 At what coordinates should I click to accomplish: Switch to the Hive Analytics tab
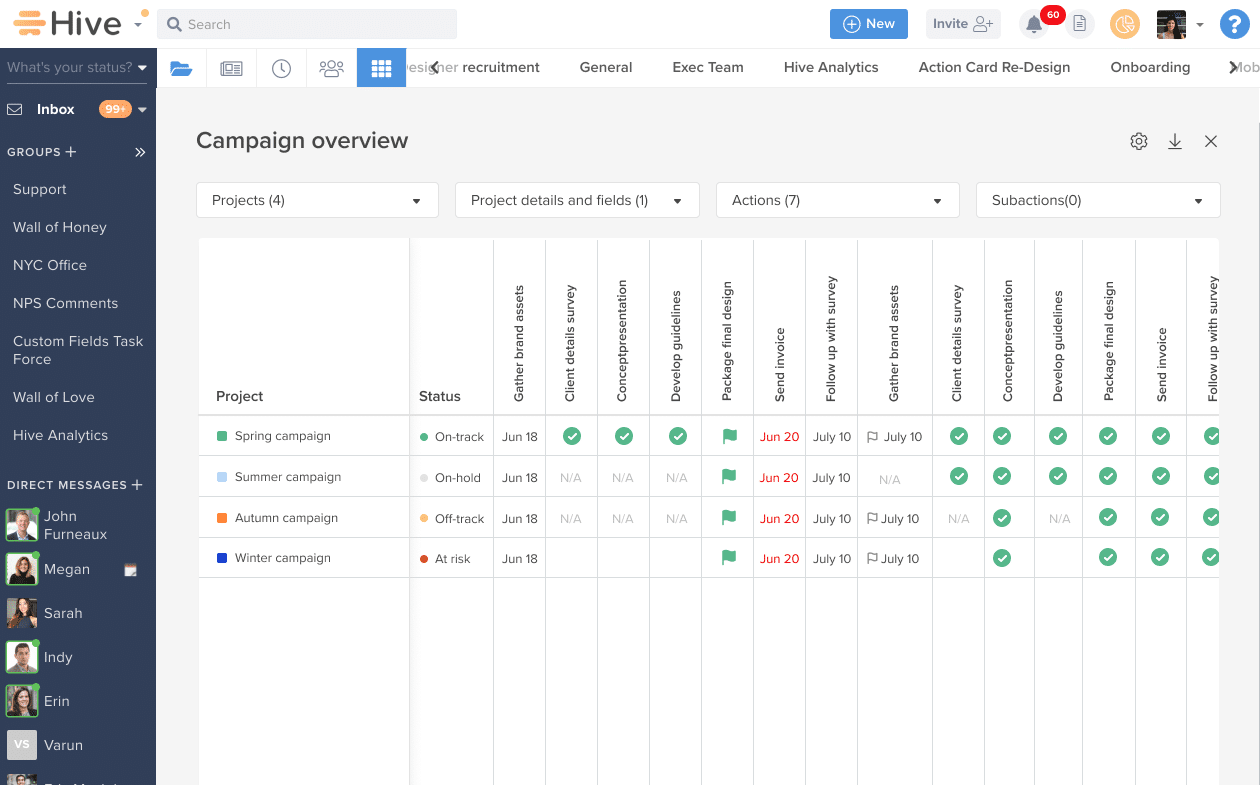click(831, 68)
